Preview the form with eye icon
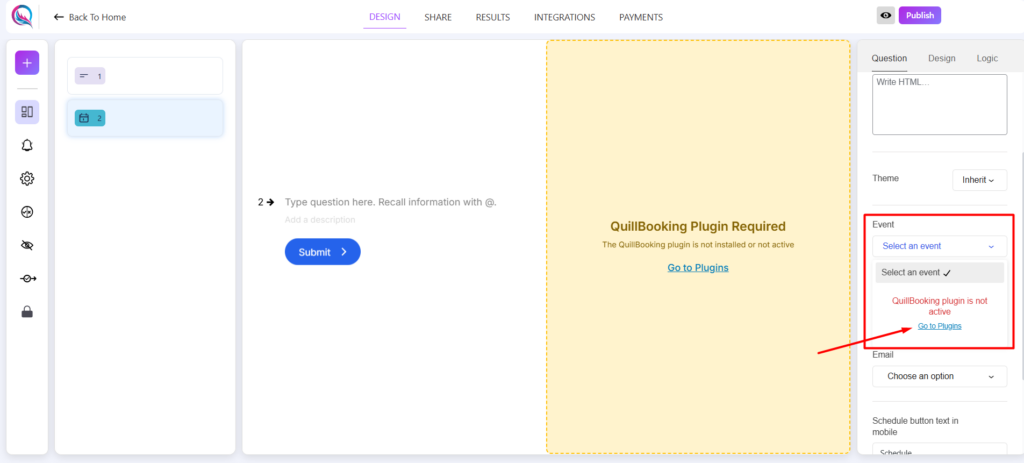Image resolution: width=1024 pixels, height=463 pixels. [x=886, y=16]
